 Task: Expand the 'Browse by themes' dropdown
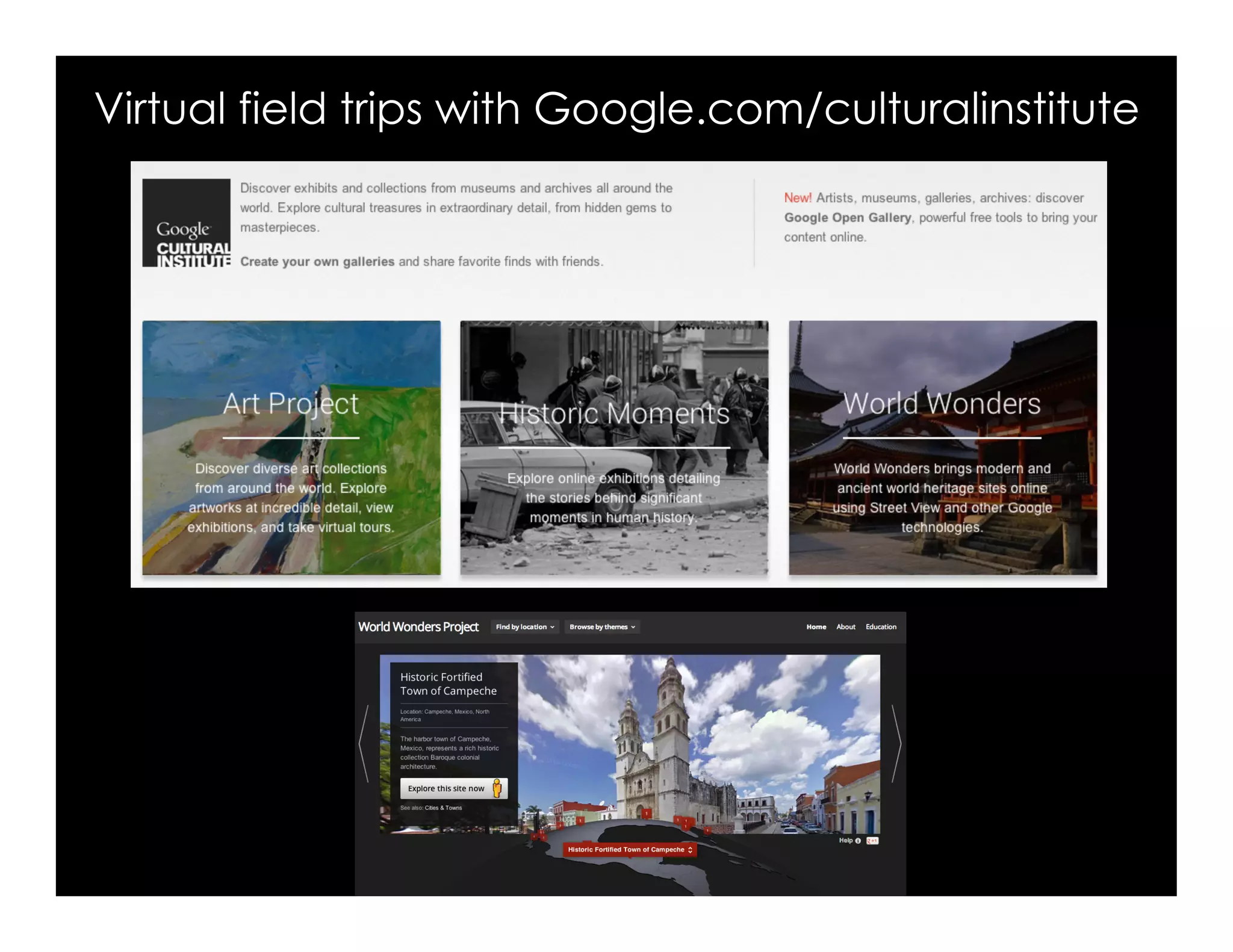(x=602, y=627)
